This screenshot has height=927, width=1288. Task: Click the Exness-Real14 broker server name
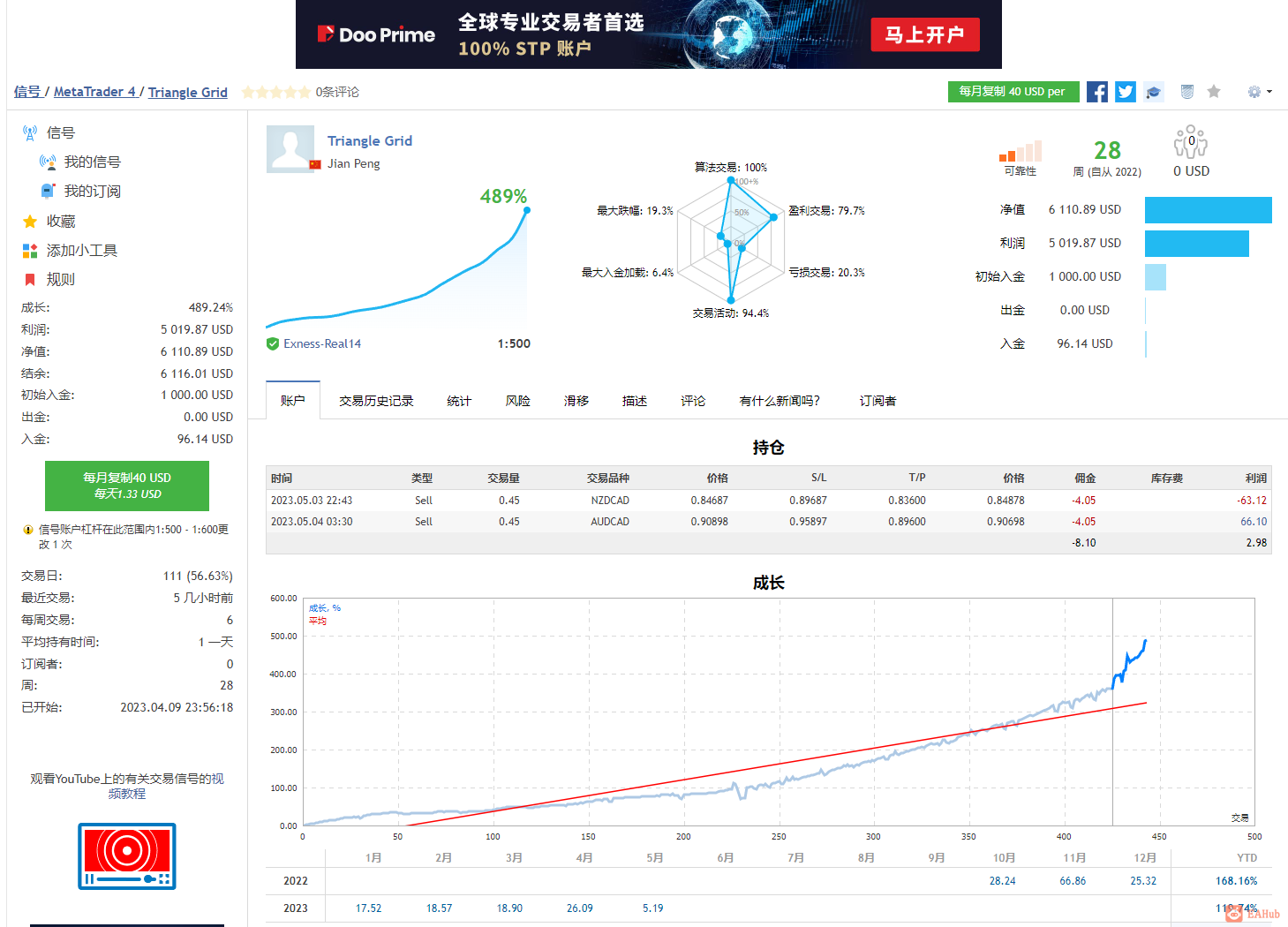(x=322, y=344)
